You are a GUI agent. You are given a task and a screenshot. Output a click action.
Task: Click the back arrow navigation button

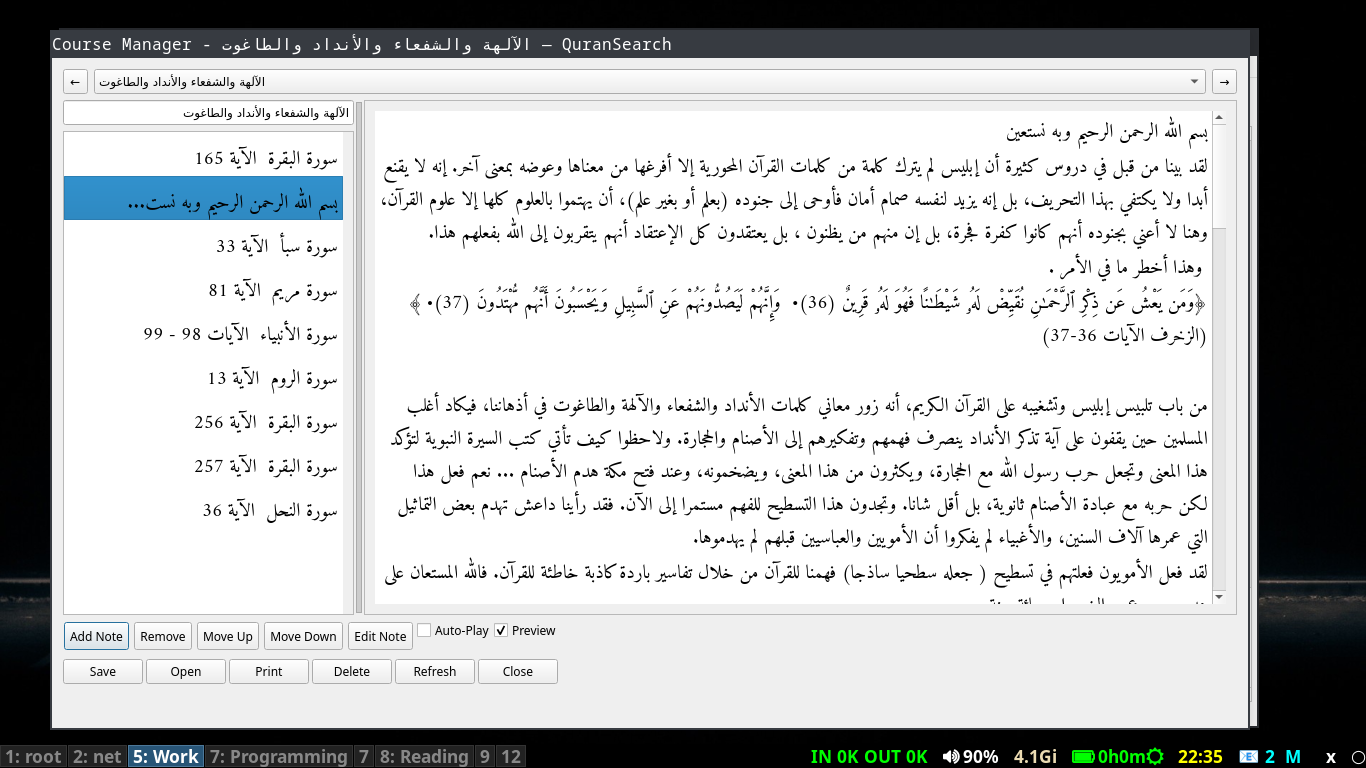(75, 81)
